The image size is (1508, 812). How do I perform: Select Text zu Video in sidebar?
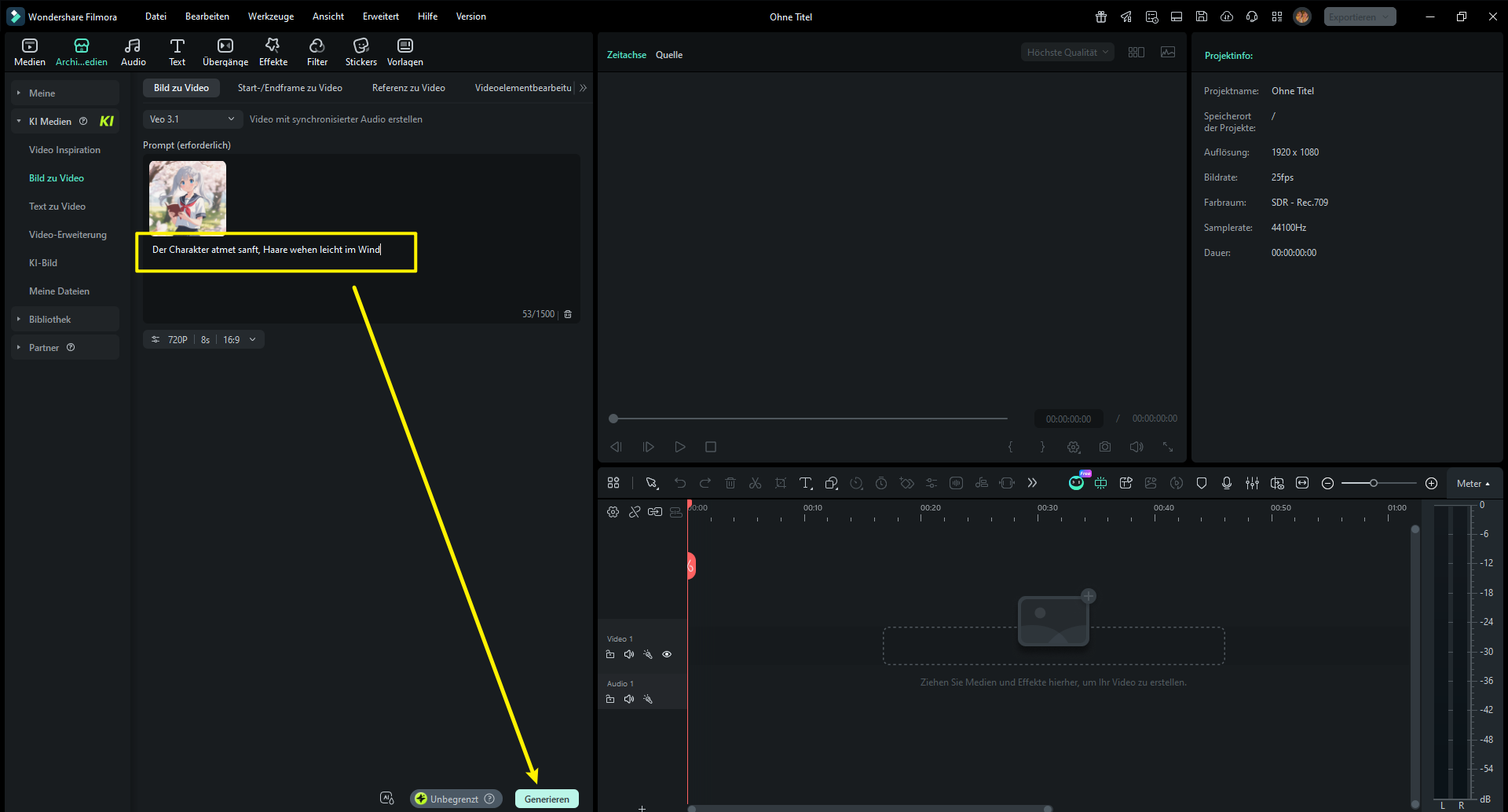click(x=57, y=207)
